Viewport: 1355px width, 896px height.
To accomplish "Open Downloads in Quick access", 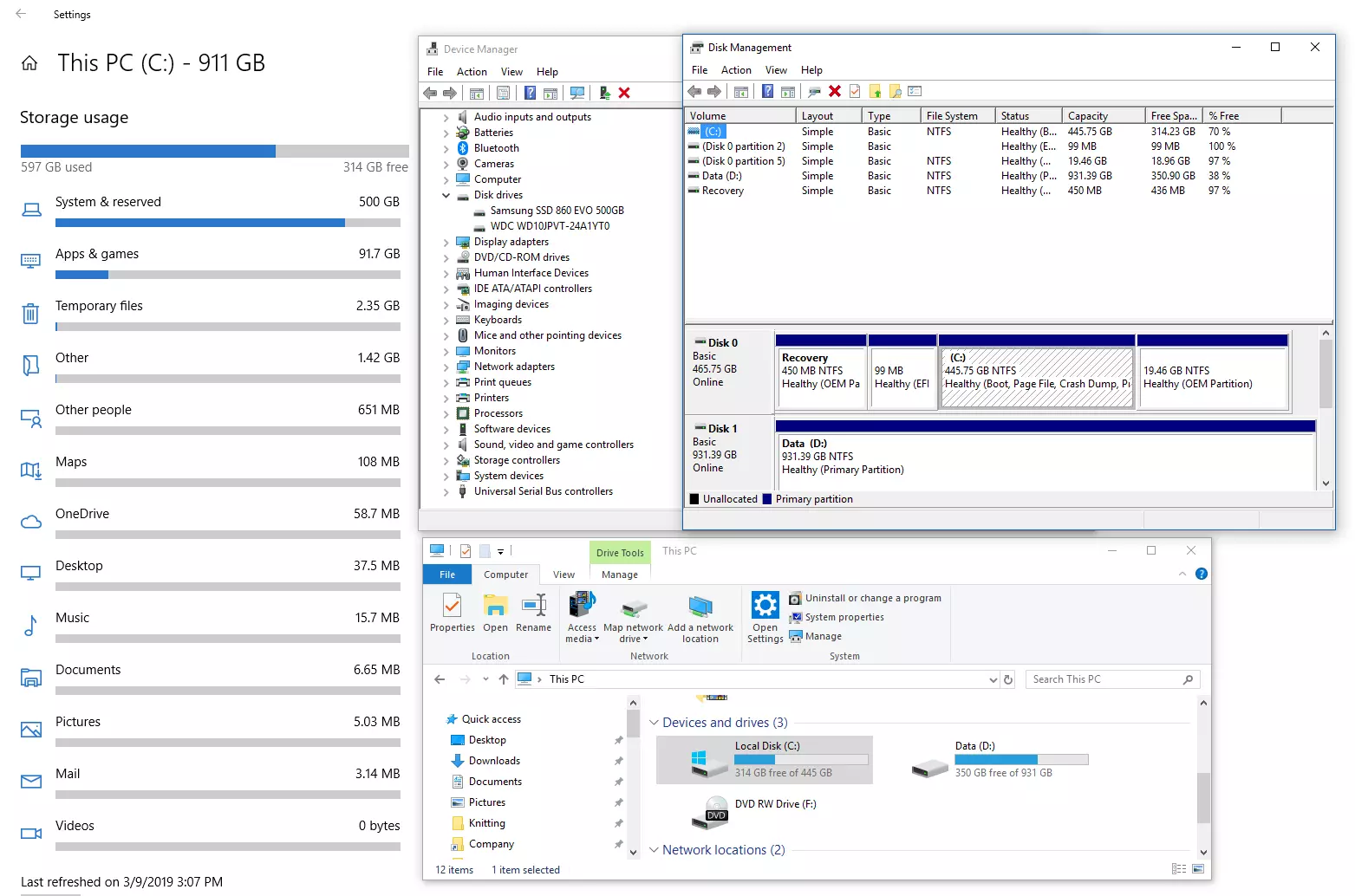I will coord(493,761).
